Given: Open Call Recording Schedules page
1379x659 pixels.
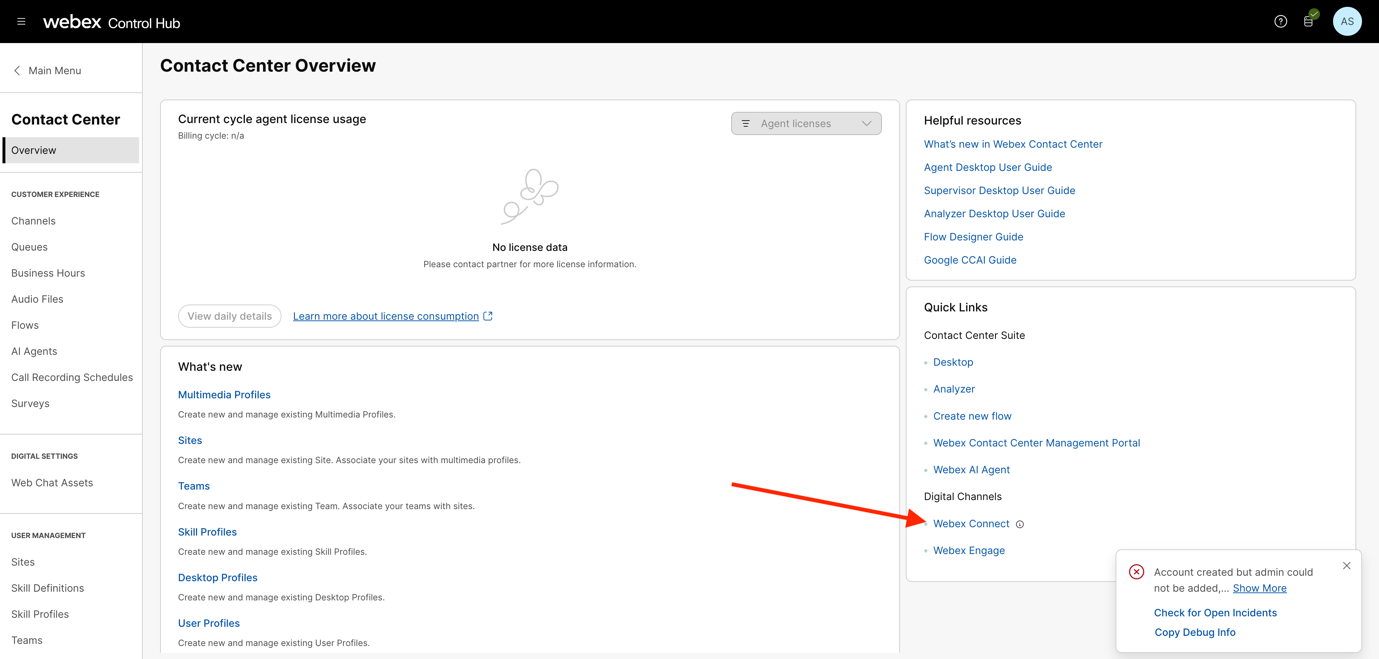Looking at the screenshot, I should 72,378.
